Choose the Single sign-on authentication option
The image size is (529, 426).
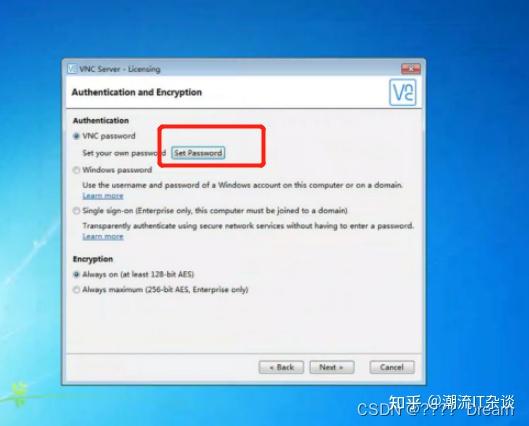point(77,211)
